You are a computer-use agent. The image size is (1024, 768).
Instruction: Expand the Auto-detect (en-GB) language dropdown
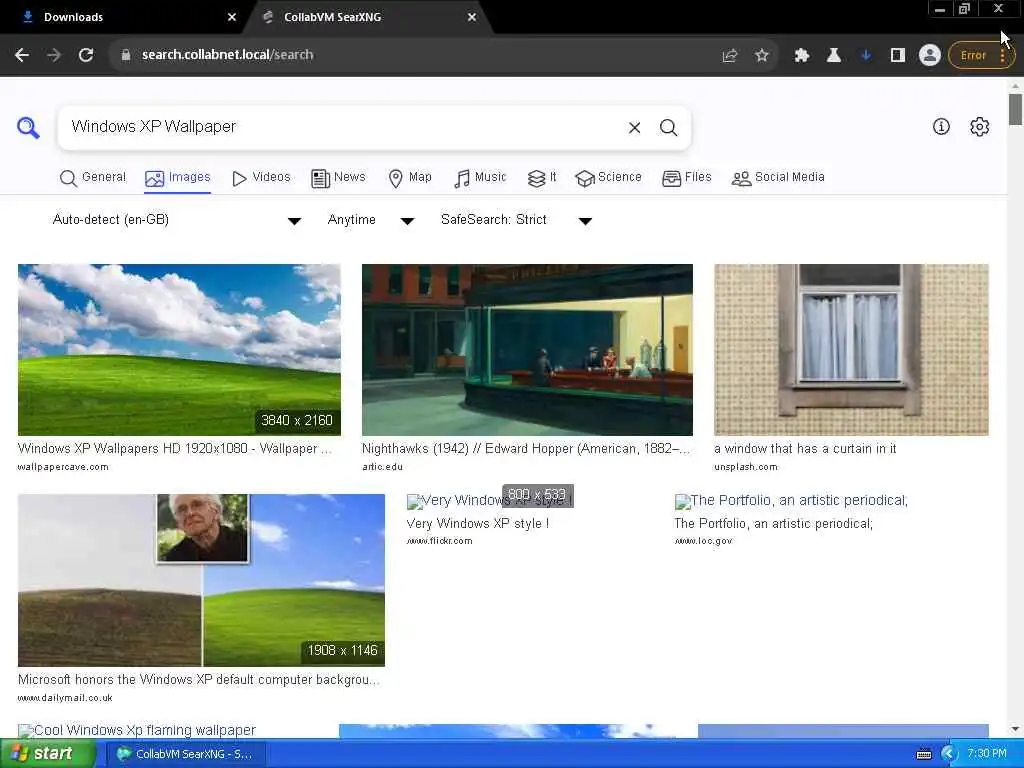pyautogui.click(x=176, y=220)
